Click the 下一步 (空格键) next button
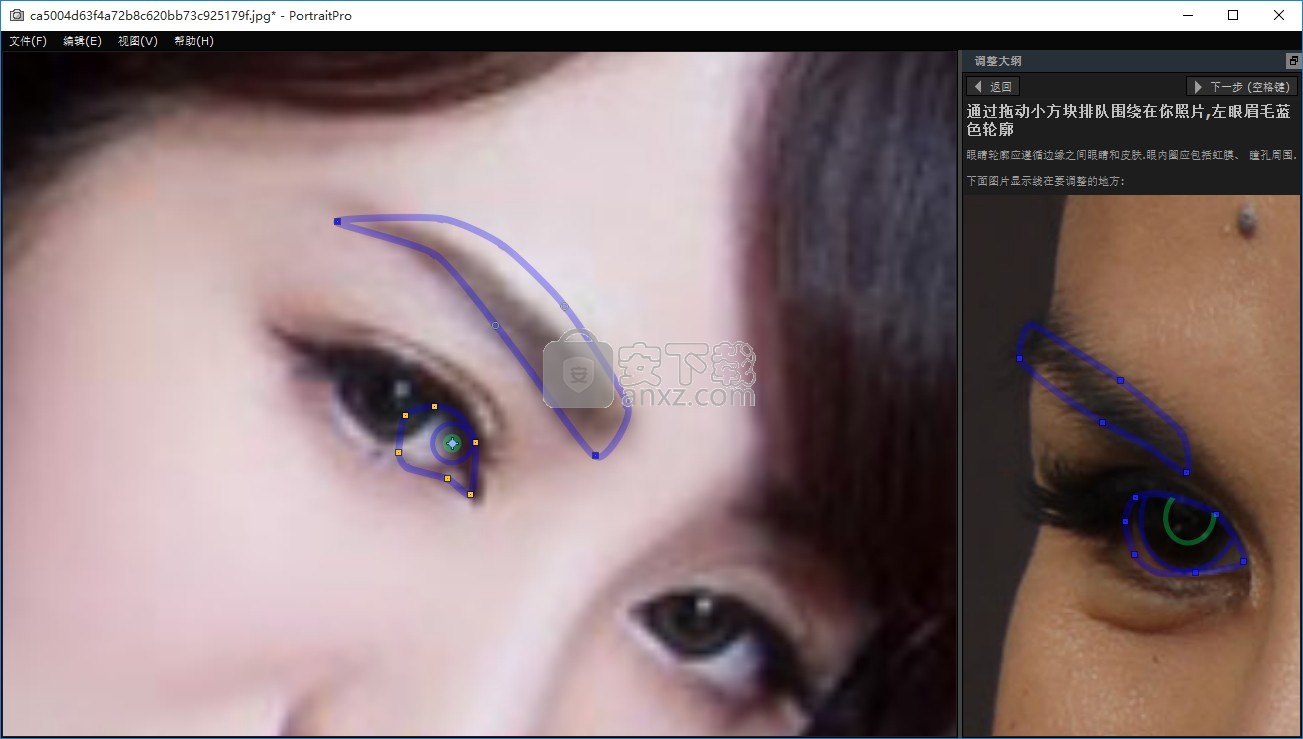The image size is (1303, 739). [1241, 87]
